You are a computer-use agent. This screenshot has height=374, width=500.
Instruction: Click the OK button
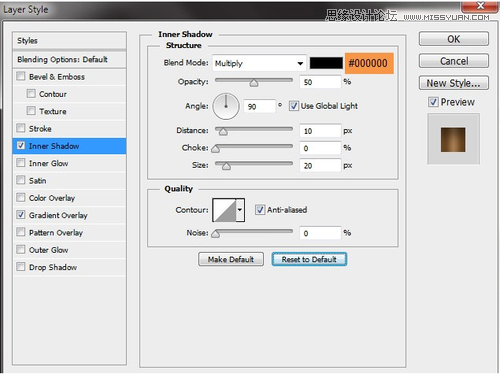click(454, 39)
